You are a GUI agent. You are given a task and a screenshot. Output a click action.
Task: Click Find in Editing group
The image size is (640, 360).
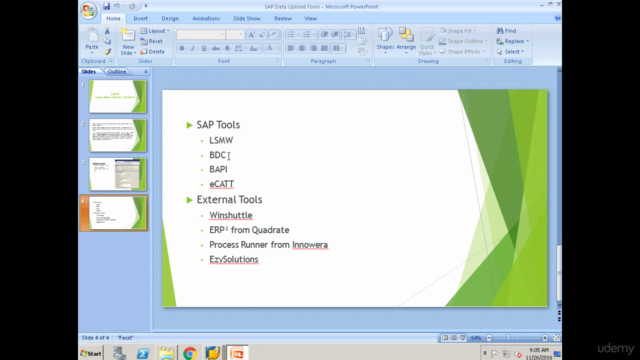coord(506,31)
